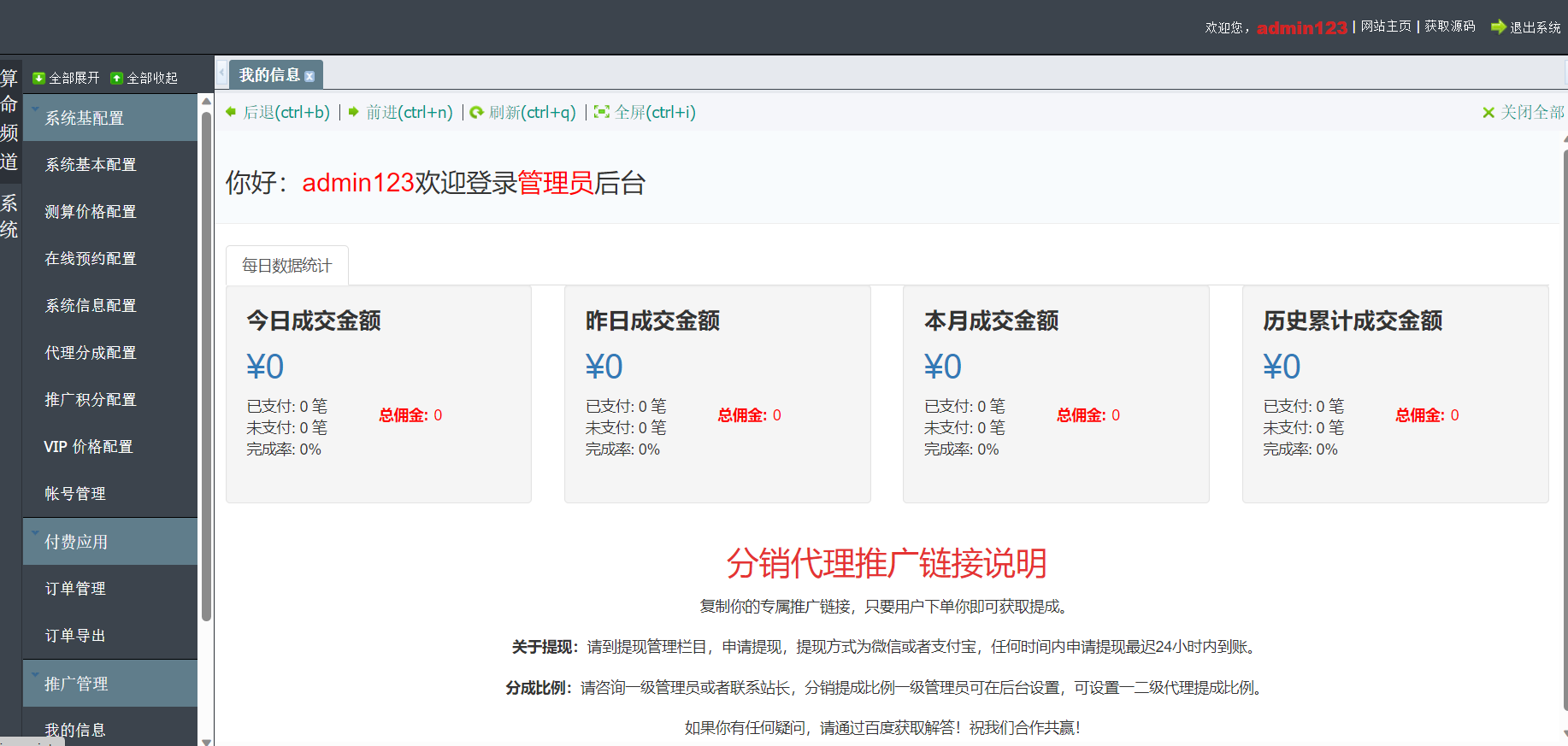The image size is (1568, 746).
Task: Open the 网站主页 link
Action: click(1386, 26)
